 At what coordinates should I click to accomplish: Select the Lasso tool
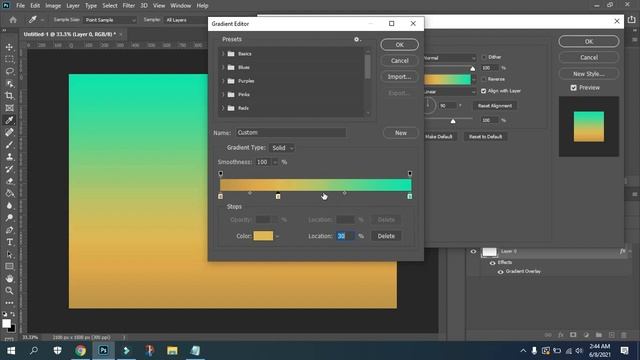[x=9, y=71]
